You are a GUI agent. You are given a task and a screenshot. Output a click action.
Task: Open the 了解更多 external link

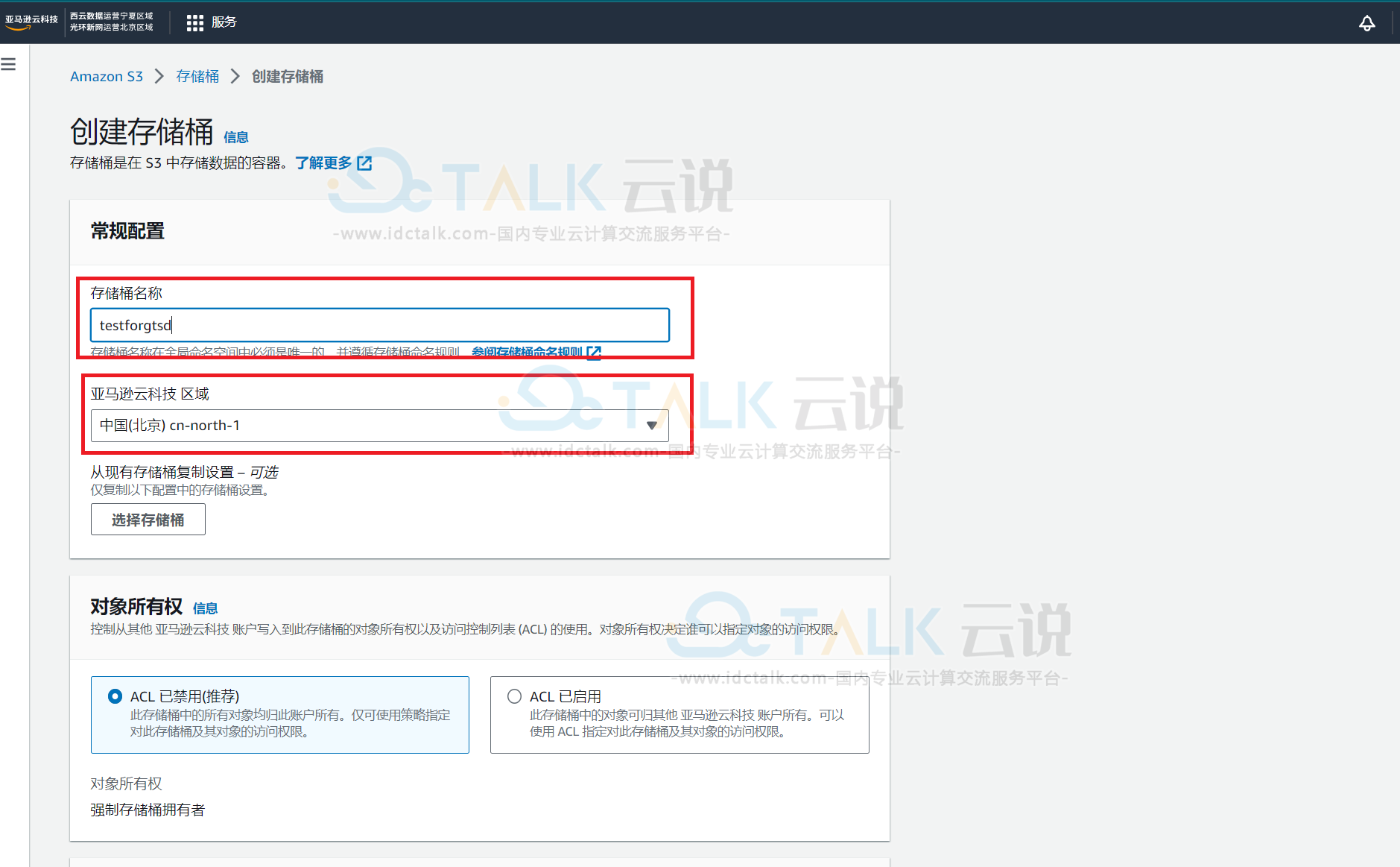click(x=333, y=163)
